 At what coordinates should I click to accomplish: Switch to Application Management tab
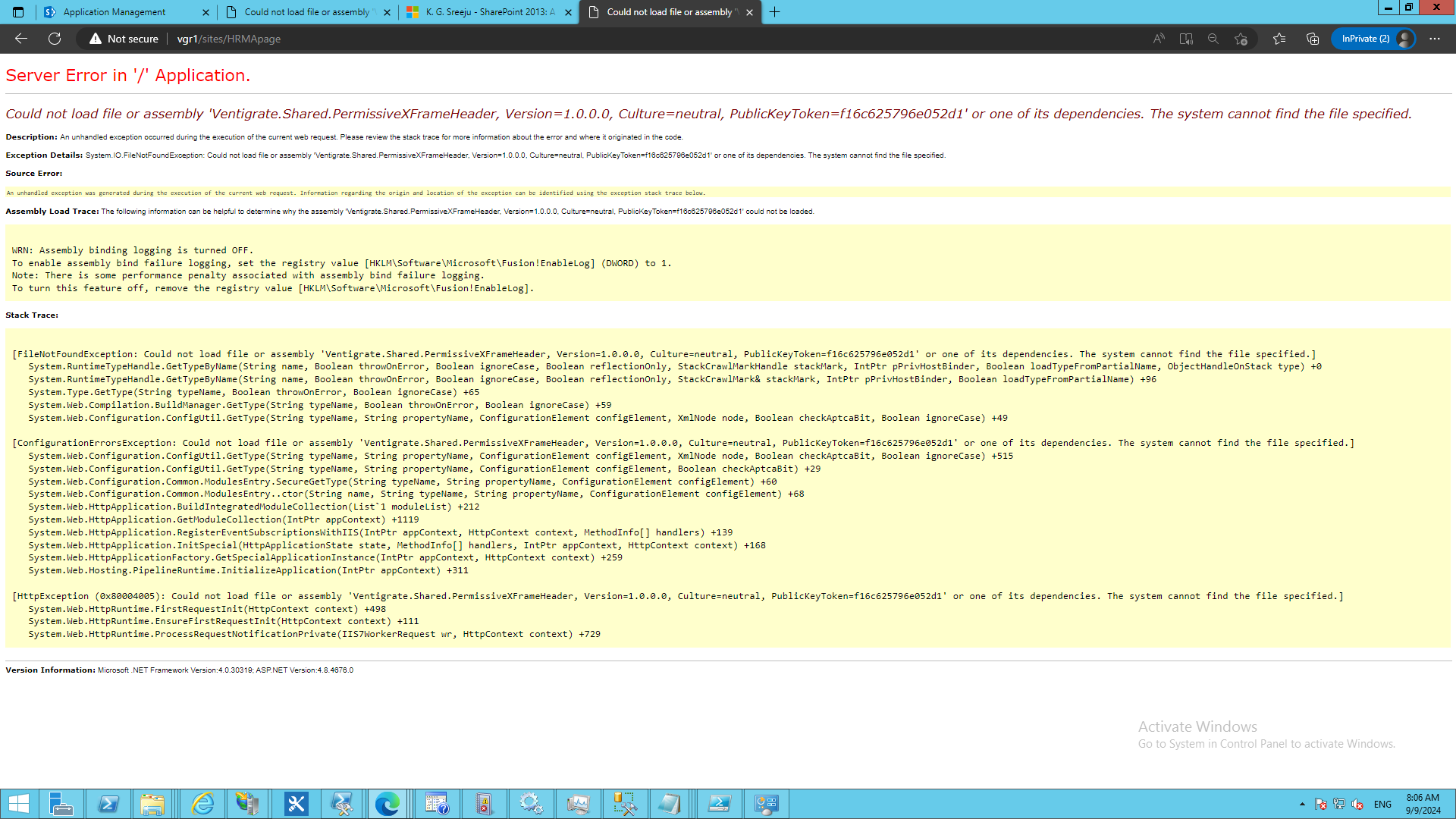pyautogui.click(x=114, y=12)
